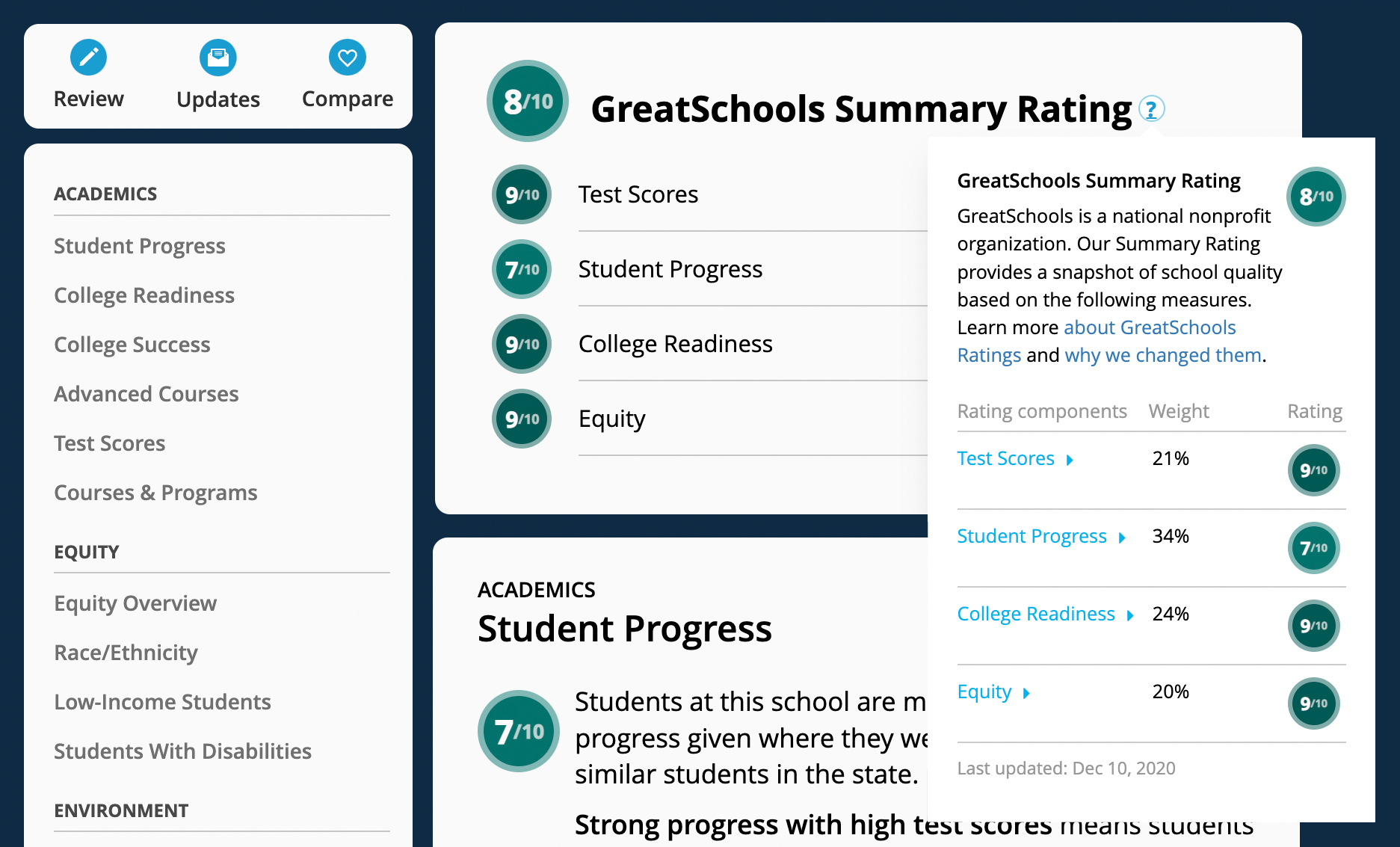This screenshot has width=1400, height=847.
Task: Select Students With Disabilities under Equity
Action: 182,751
